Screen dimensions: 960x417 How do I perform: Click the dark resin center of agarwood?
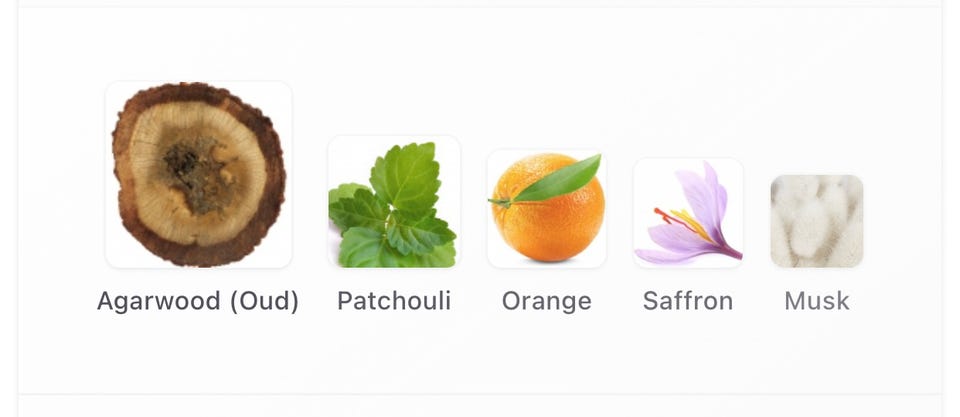click(197, 173)
